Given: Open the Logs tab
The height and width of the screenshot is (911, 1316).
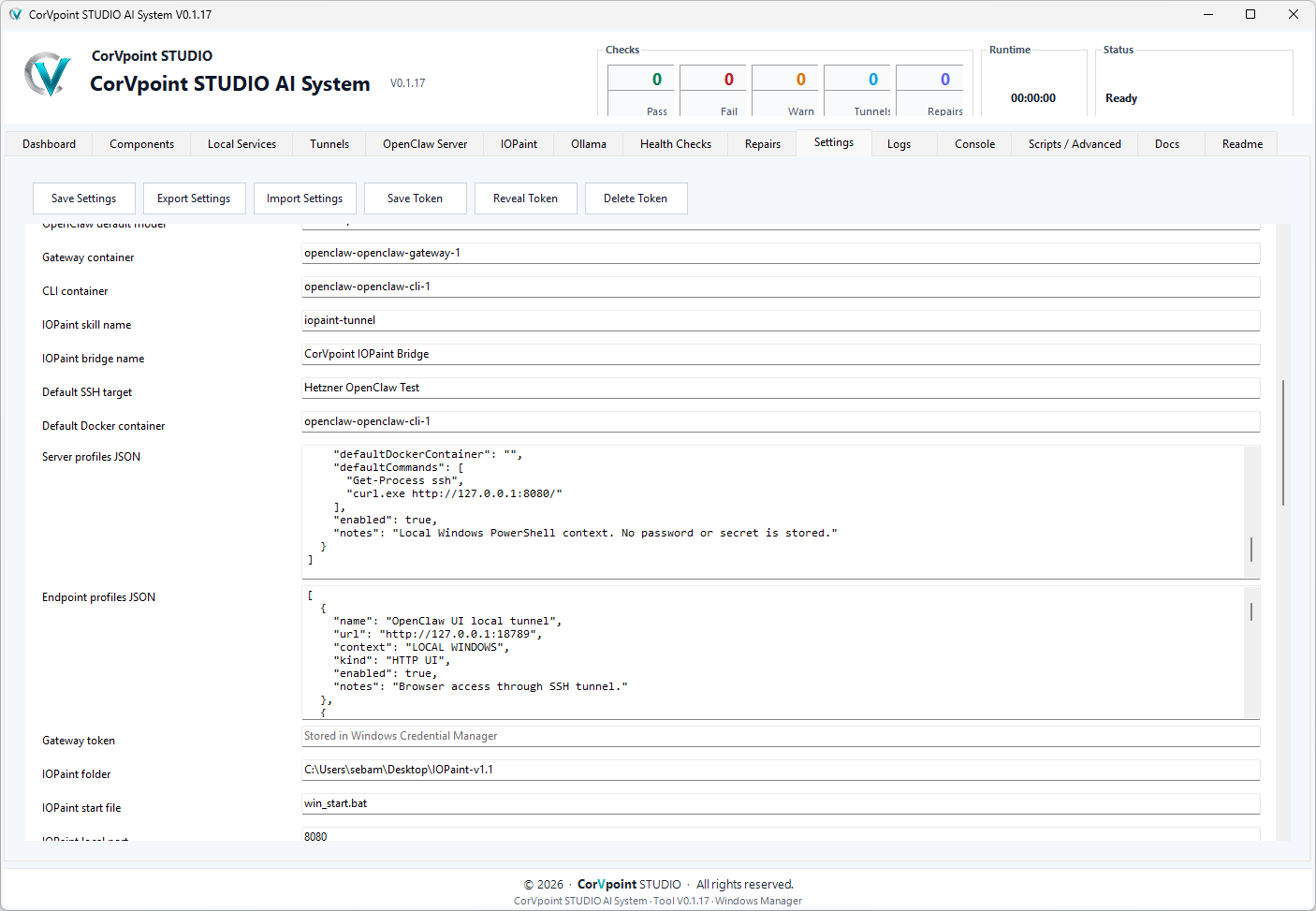Looking at the screenshot, I should point(899,144).
